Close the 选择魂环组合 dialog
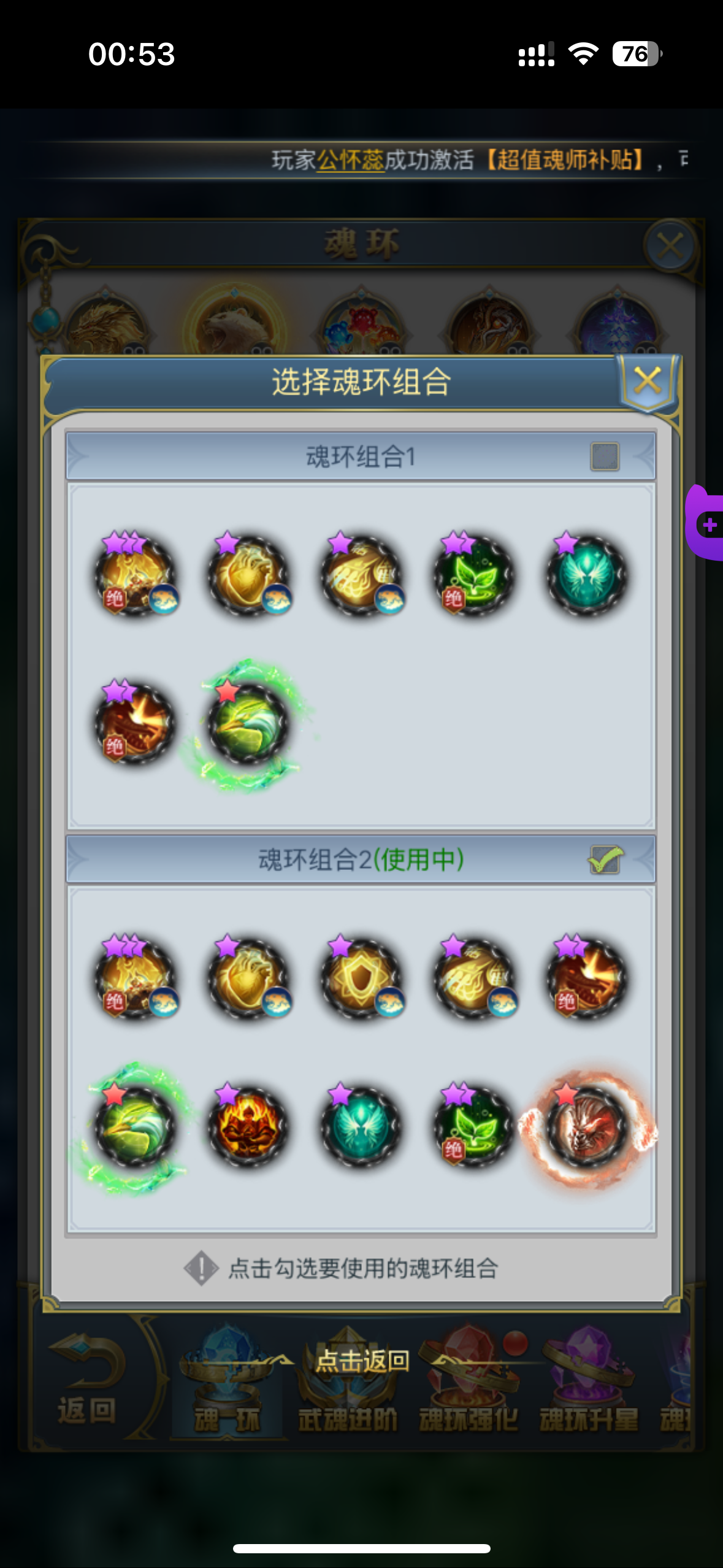 [x=648, y=382]
